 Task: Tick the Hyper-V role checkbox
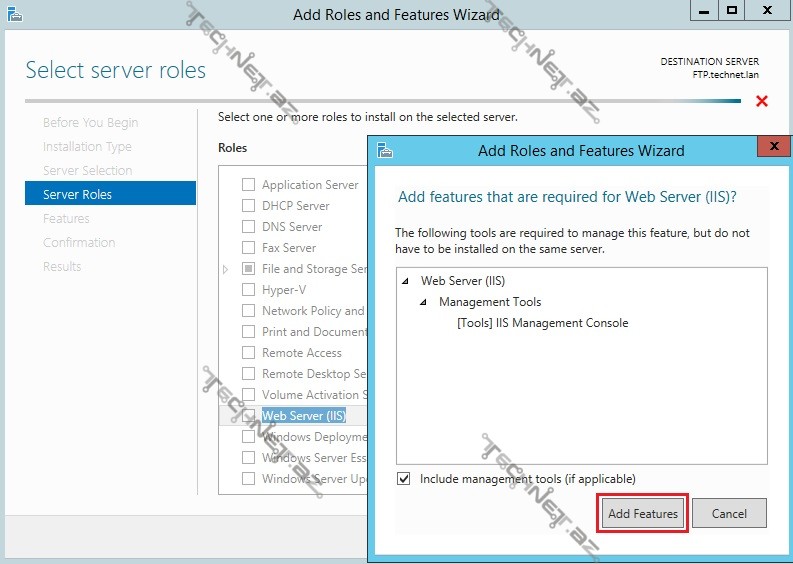(x=248, y=290)
